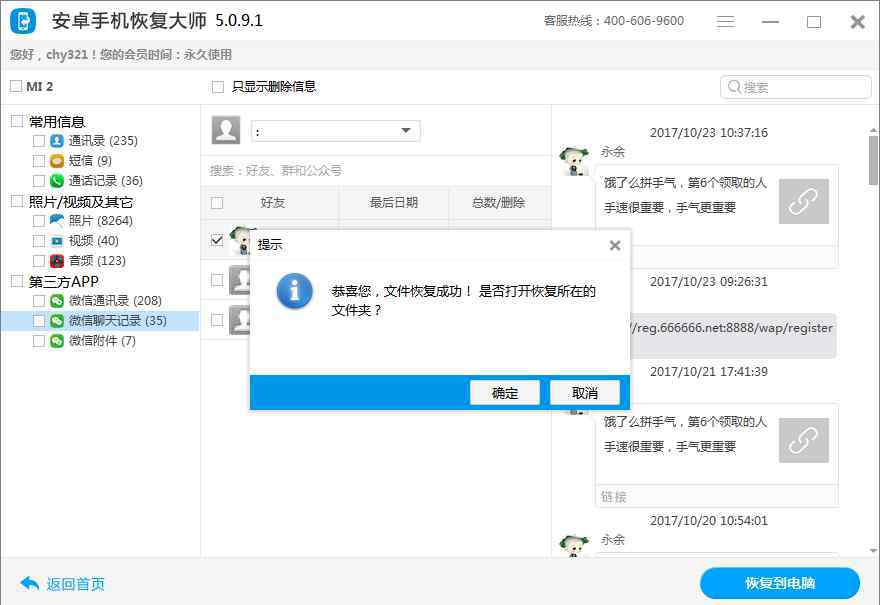Click the blue info icon in dialog
880x605 pixels.
coord(295,291)
